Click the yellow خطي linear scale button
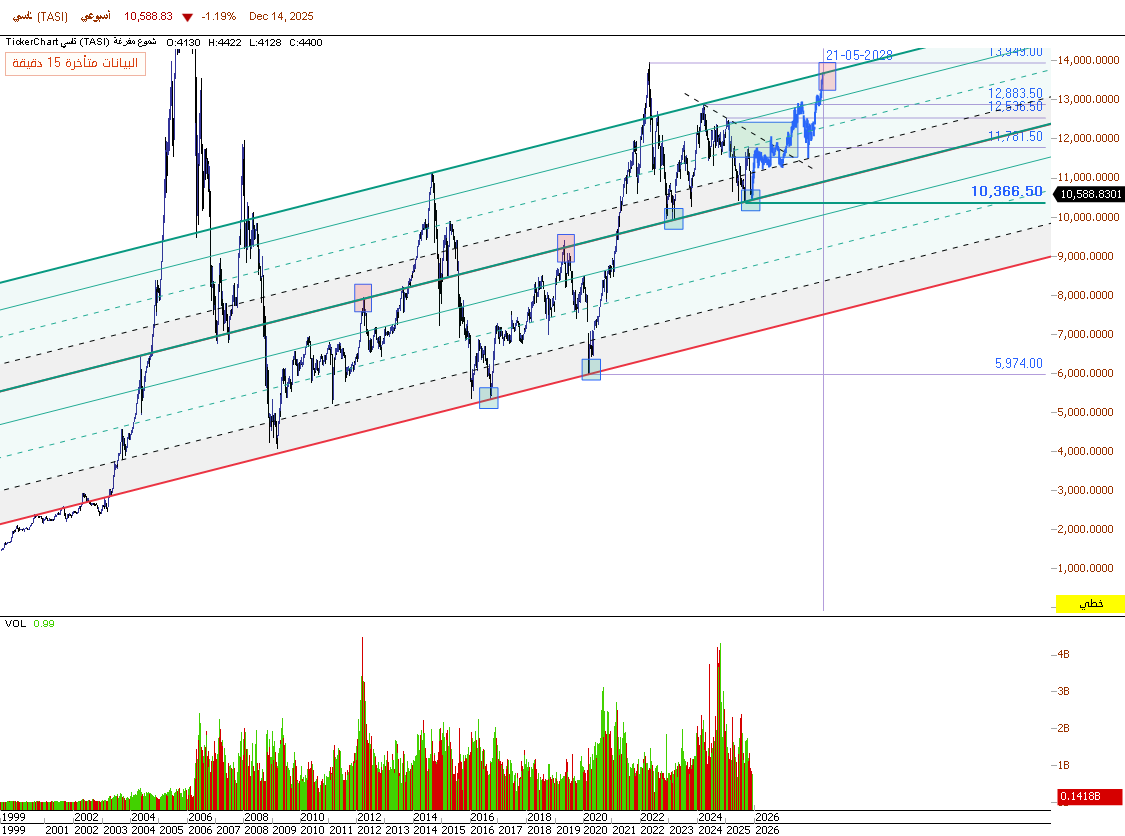1125x836 pixels. tap(1090, 603)
